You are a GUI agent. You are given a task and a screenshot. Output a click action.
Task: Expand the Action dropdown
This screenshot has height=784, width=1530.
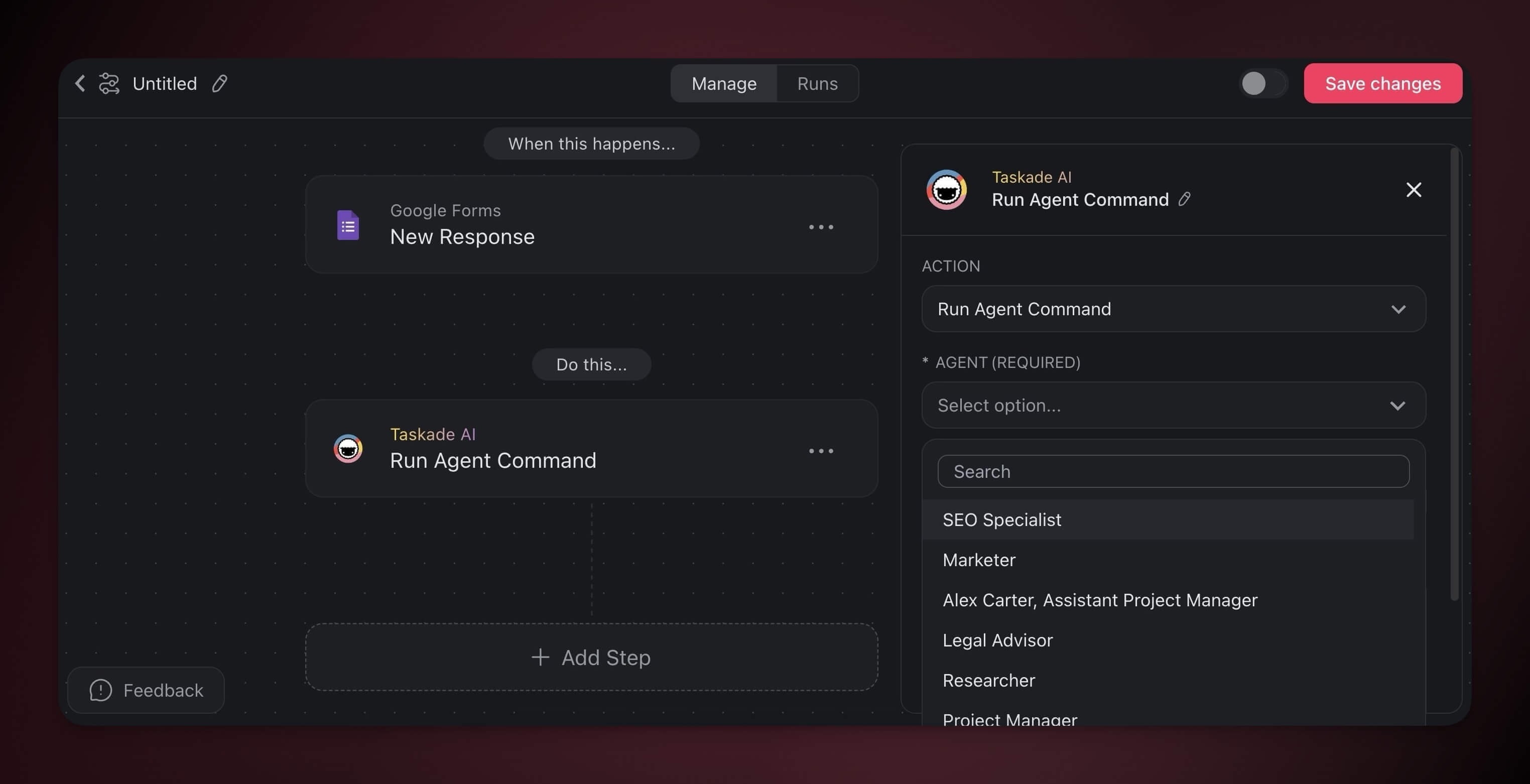[x=1173, y=309]
